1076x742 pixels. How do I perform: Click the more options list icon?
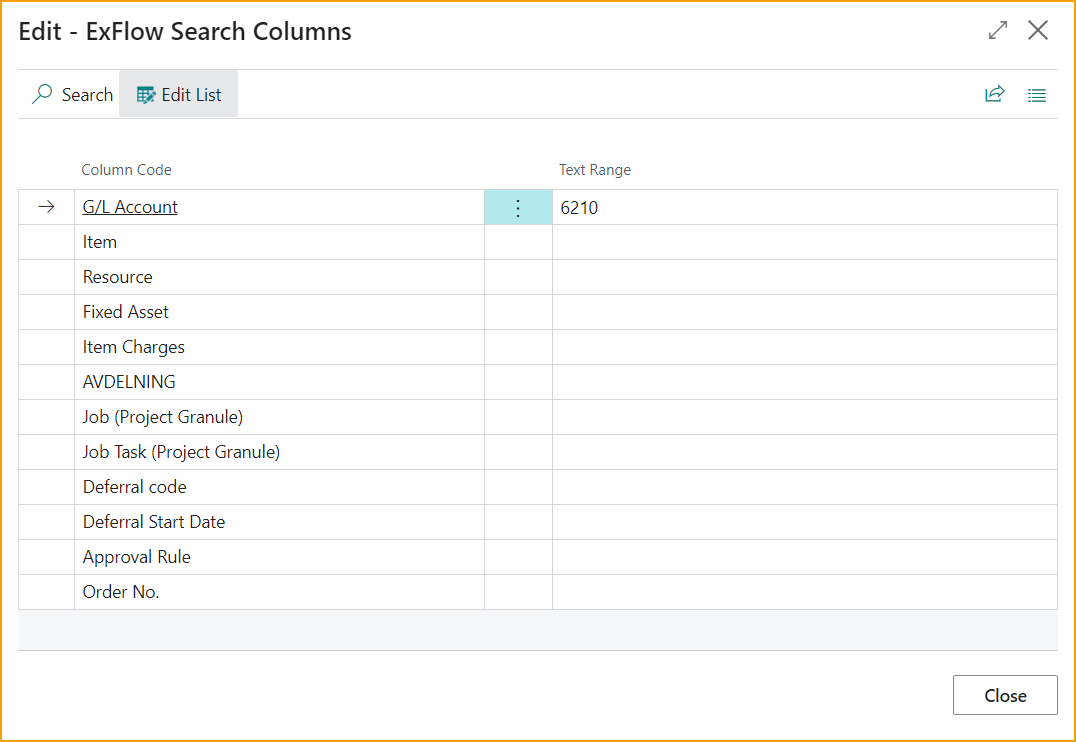(x=1037, y=95)
